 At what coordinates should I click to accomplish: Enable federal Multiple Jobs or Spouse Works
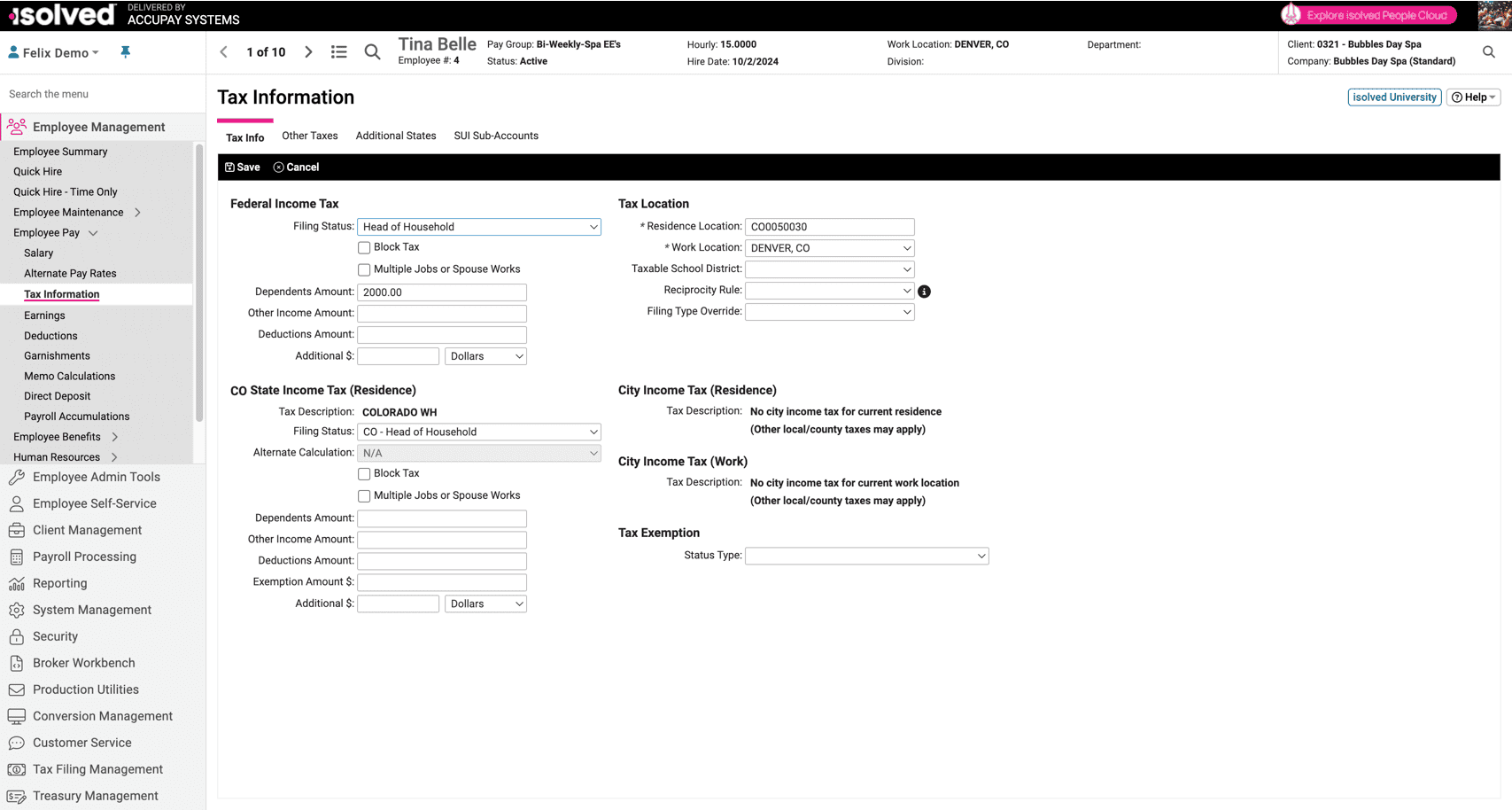[x=364, y=269]
